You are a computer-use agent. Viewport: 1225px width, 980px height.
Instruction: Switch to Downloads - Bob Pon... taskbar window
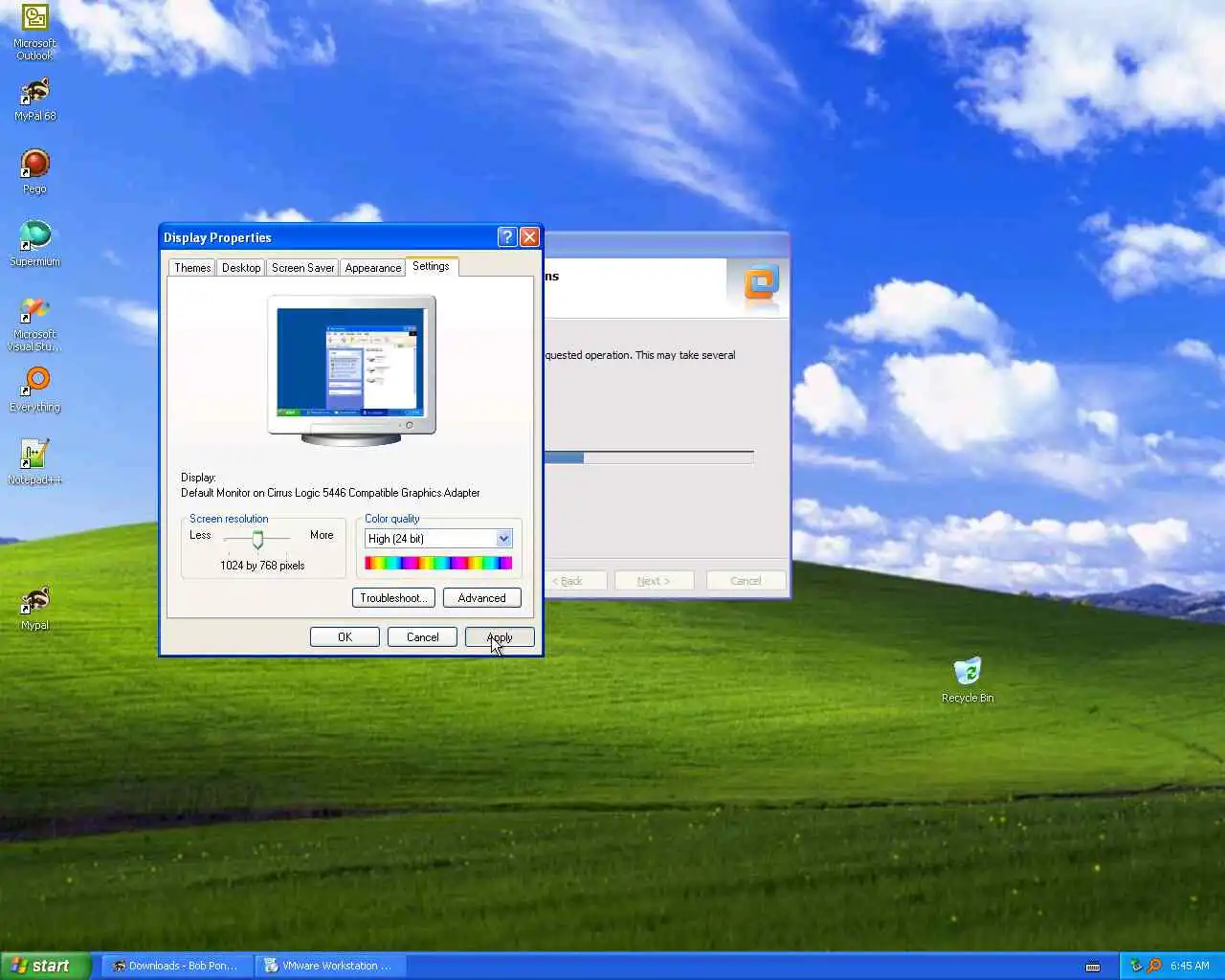[177, 966]
